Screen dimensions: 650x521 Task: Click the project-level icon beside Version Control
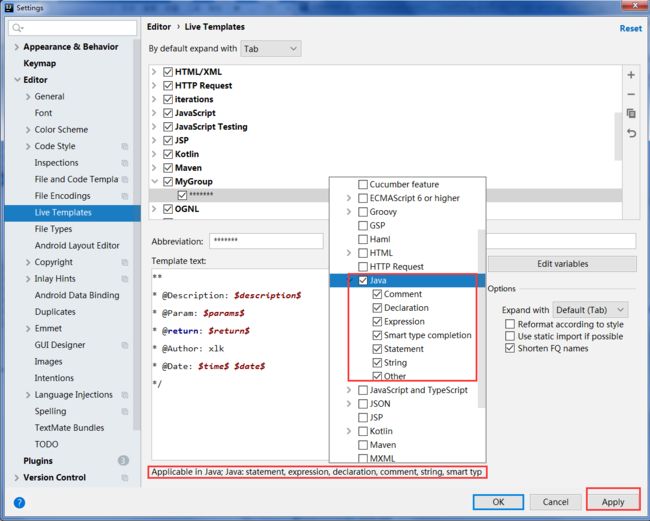coord(124,478)
